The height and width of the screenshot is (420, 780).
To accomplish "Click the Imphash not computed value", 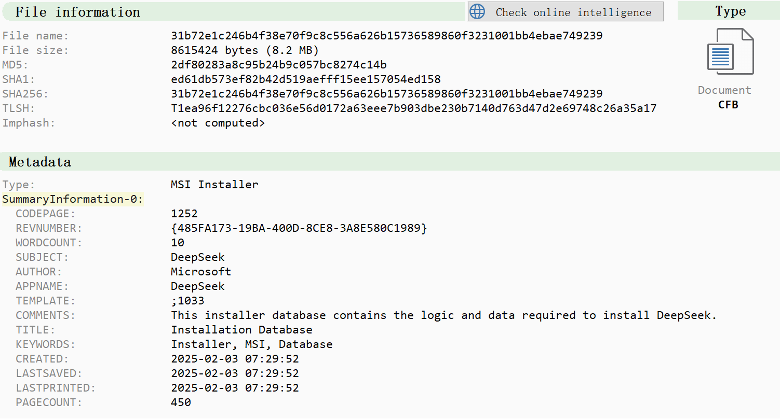I will click(218, 123).
